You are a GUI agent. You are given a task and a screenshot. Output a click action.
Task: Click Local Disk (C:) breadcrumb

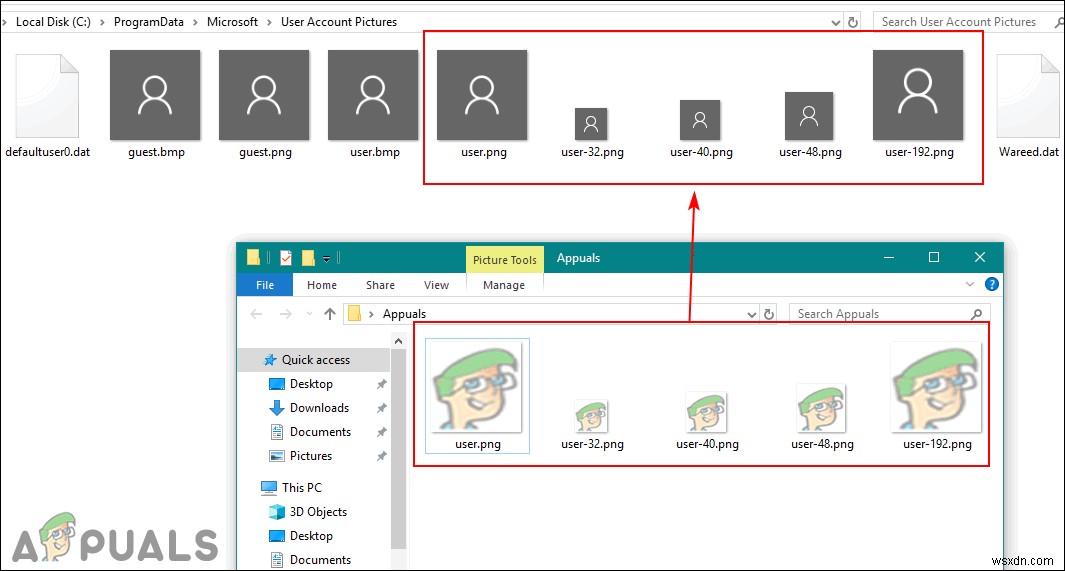pos(53,22)
